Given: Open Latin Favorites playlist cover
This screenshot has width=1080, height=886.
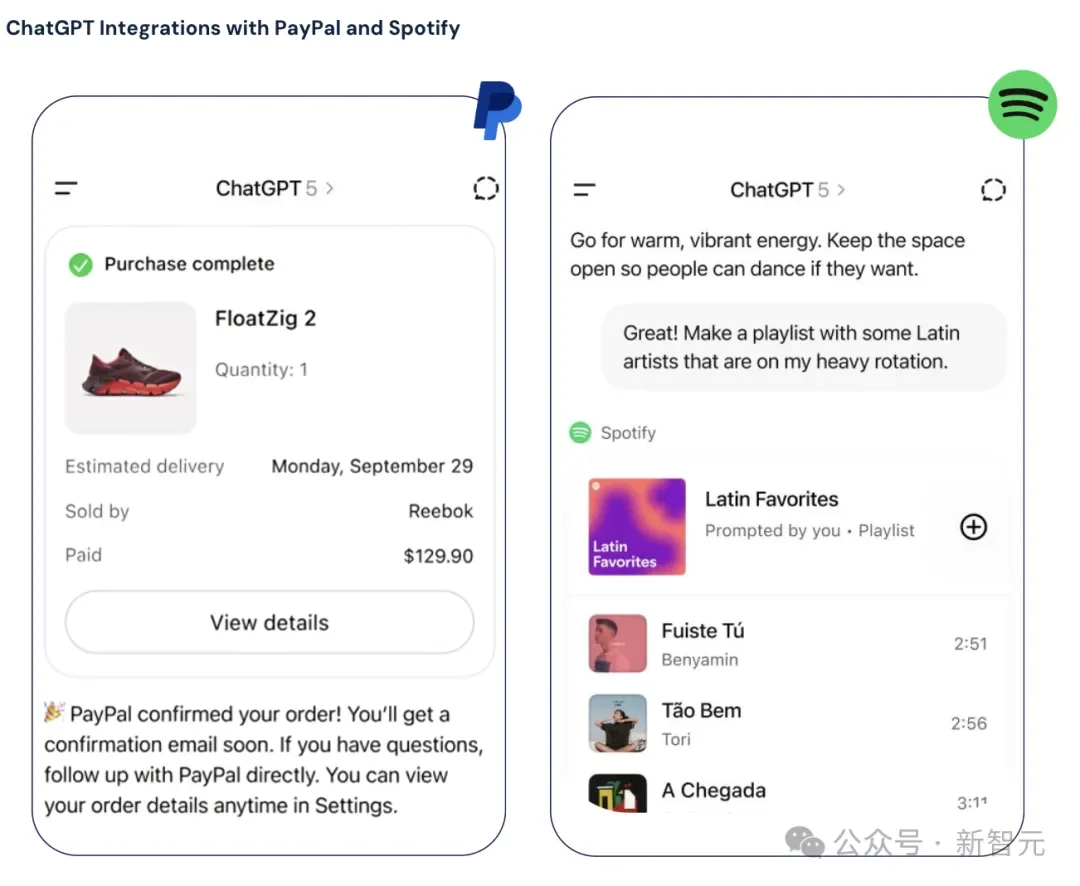Looking at the screenshot, I should click(x=637, y=526).
